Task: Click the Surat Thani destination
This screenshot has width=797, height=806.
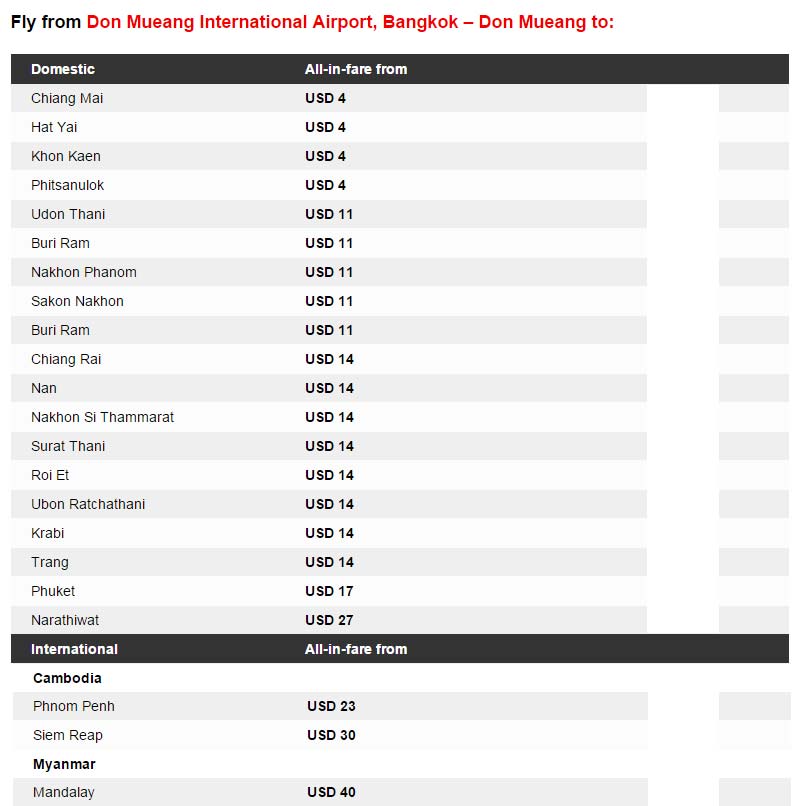Action: [x=68, y=446]
